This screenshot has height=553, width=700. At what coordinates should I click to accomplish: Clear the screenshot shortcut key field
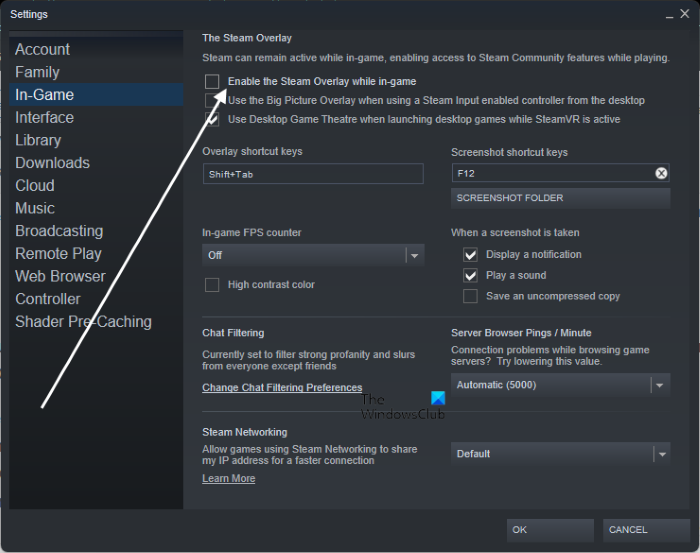point(661,173)
